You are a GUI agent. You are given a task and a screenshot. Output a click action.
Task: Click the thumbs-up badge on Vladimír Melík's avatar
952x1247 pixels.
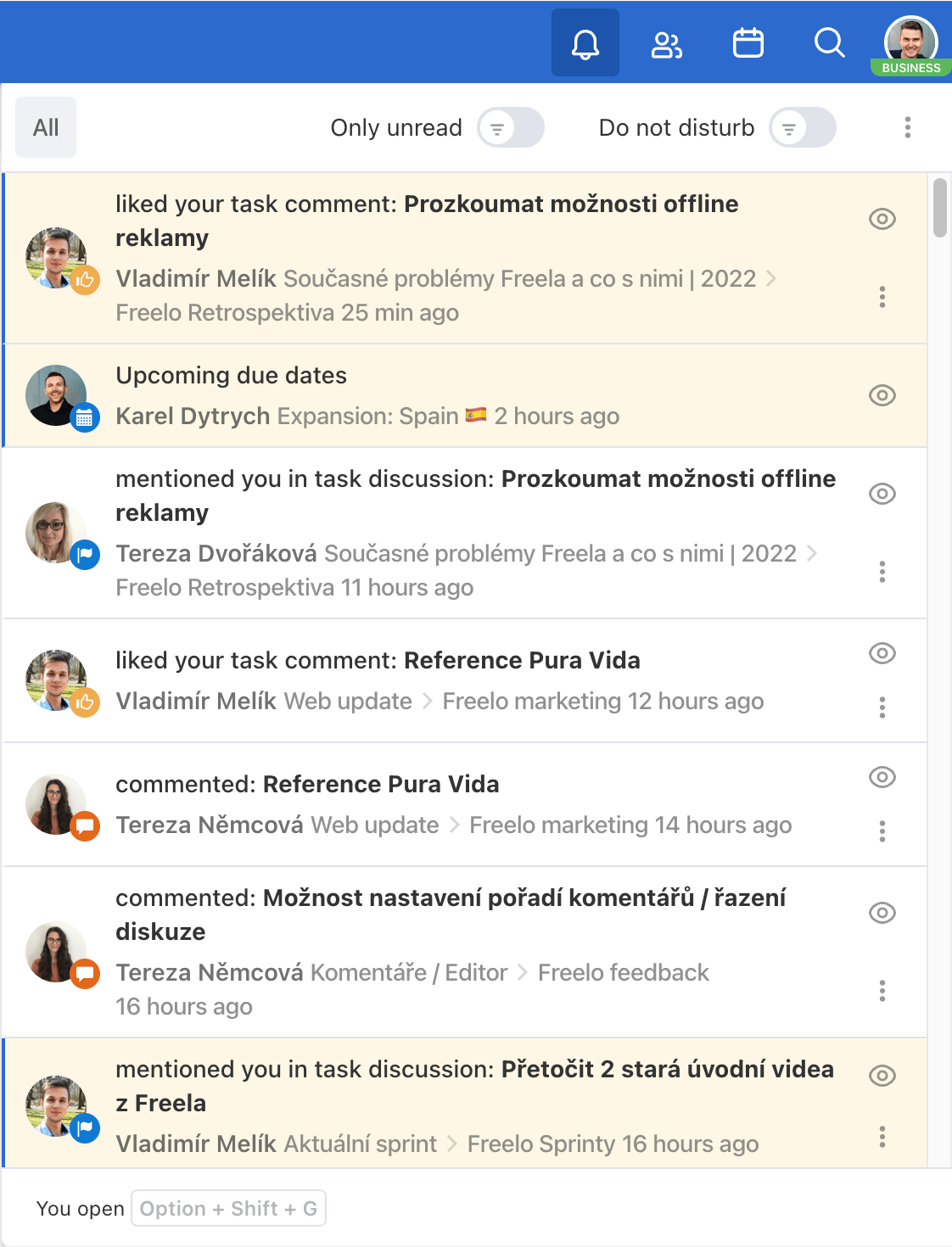pos(85,280)
